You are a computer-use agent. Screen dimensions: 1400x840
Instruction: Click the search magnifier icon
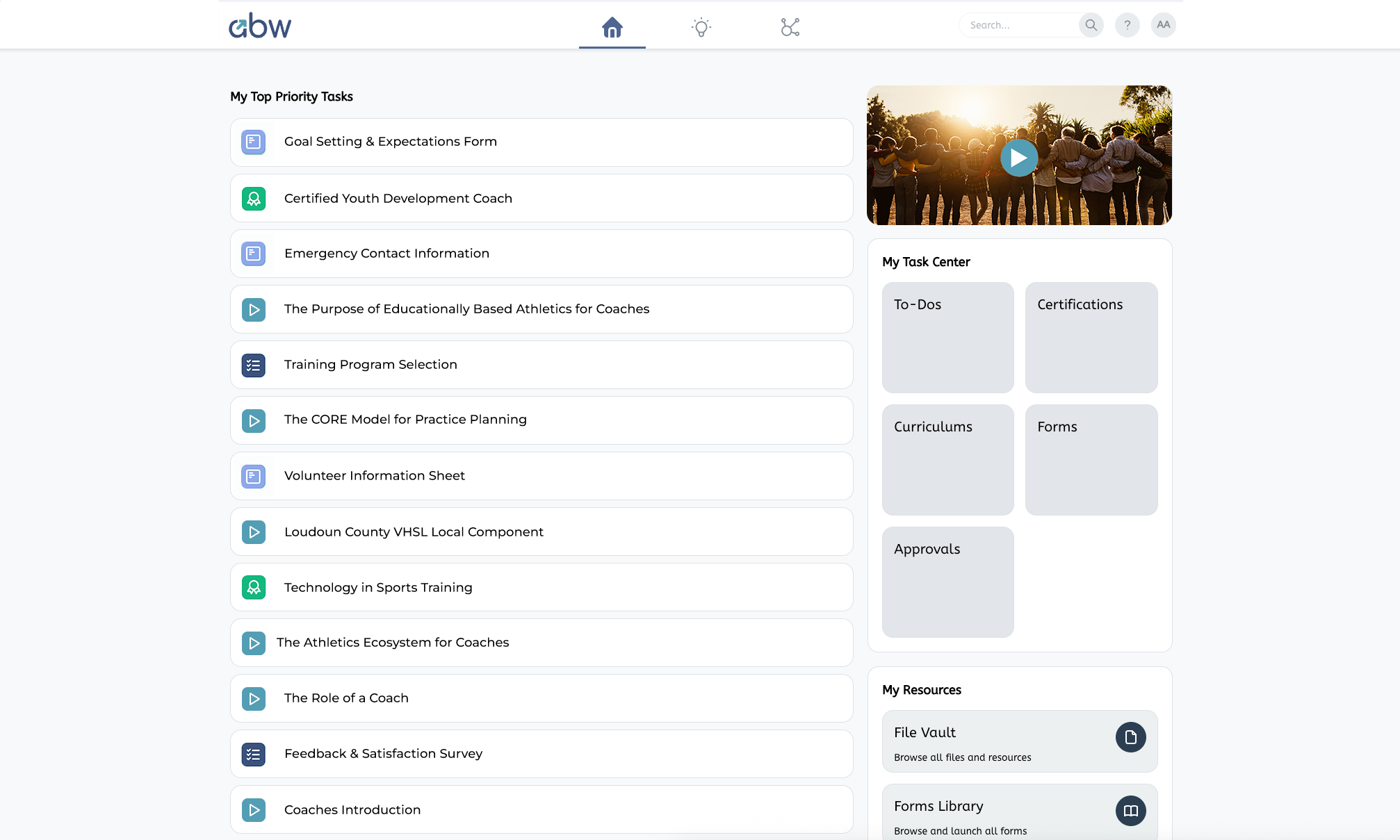click(1091, 24)
